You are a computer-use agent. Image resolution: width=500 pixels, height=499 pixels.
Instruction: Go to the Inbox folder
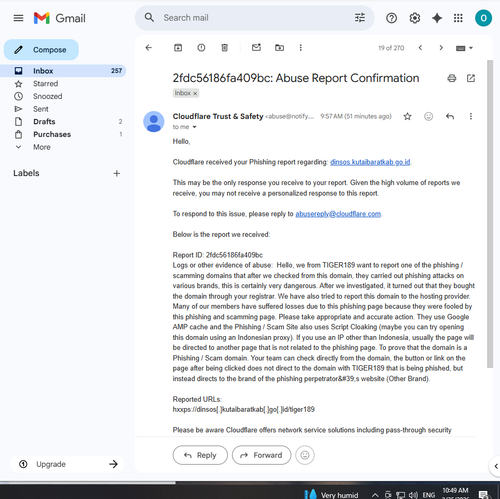coord(63,71)
